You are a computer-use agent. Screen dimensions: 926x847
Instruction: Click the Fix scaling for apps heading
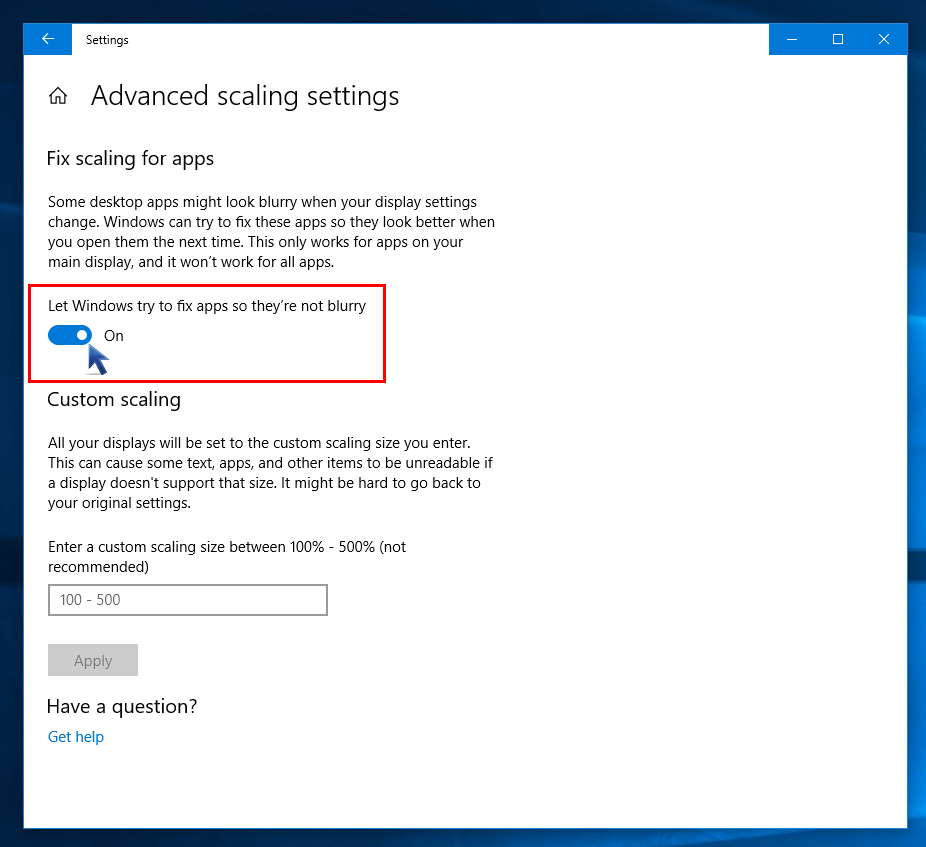(x=130, y=158)
